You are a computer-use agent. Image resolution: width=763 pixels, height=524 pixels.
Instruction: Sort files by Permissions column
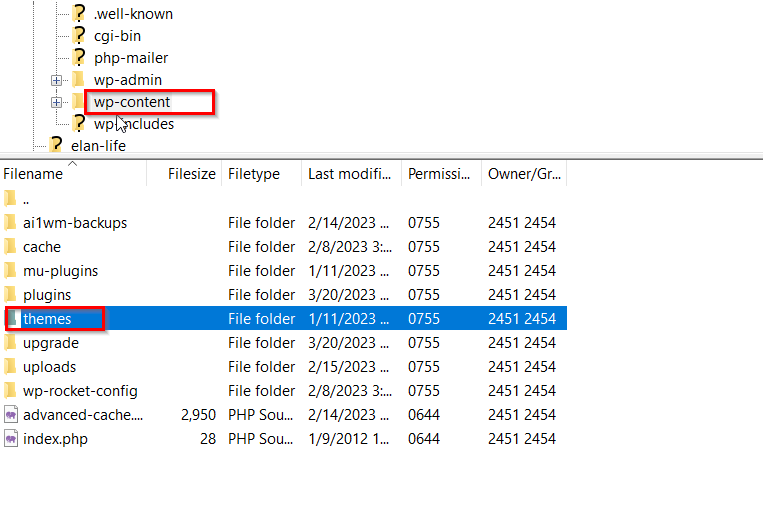[441, 174]
